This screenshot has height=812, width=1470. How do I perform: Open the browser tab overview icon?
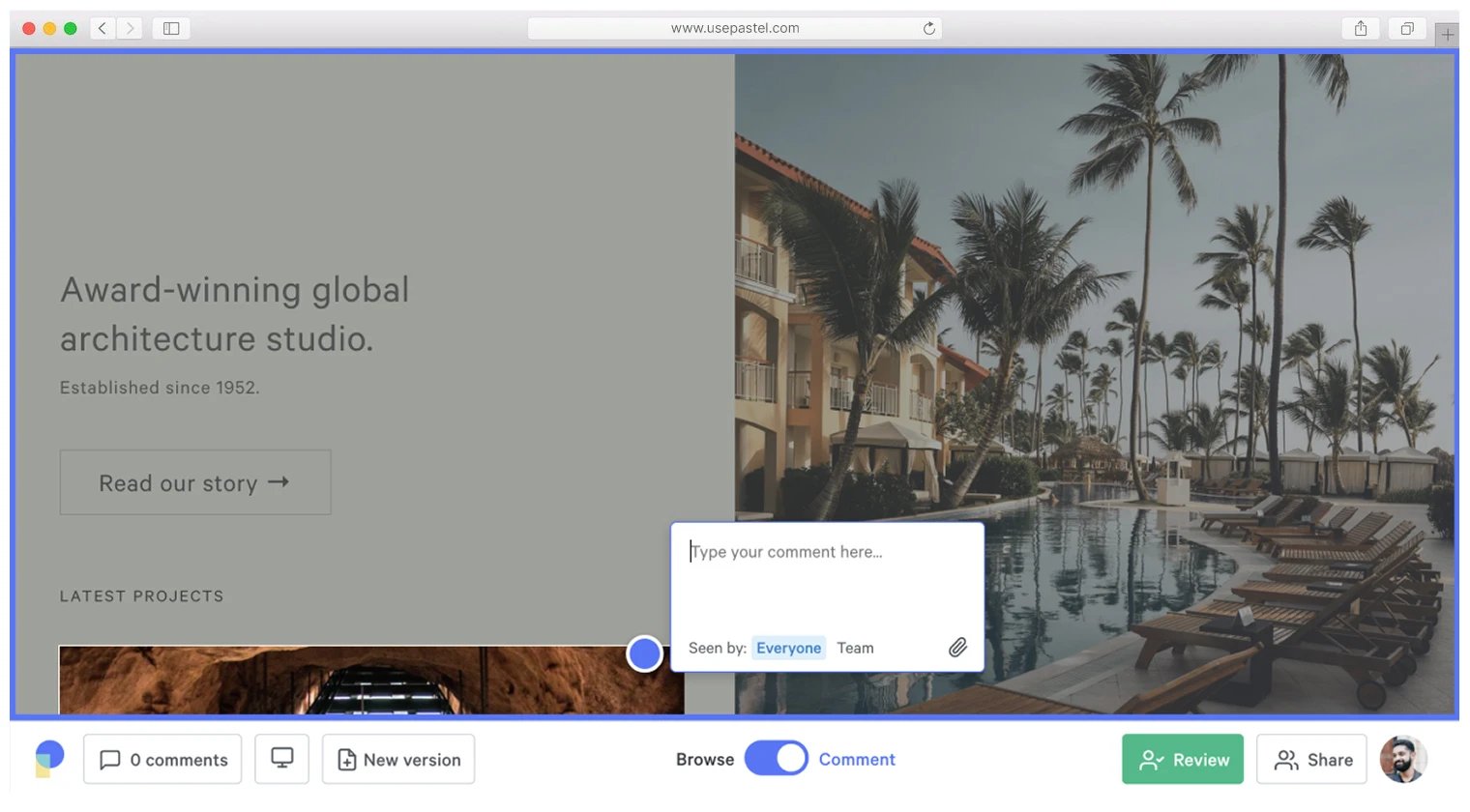(x=1407, y=28)
